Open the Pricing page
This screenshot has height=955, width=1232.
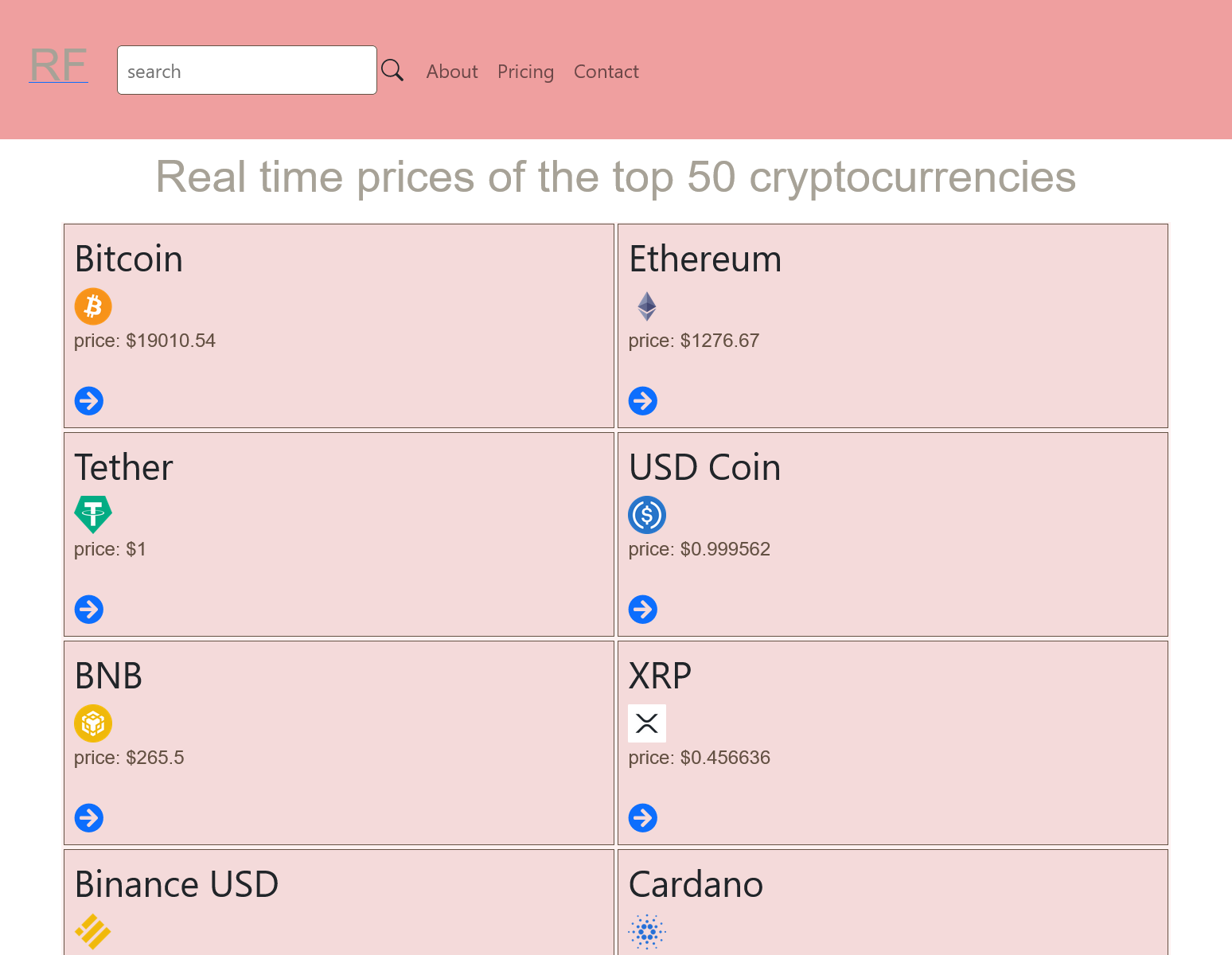click(x=525, y=72)
